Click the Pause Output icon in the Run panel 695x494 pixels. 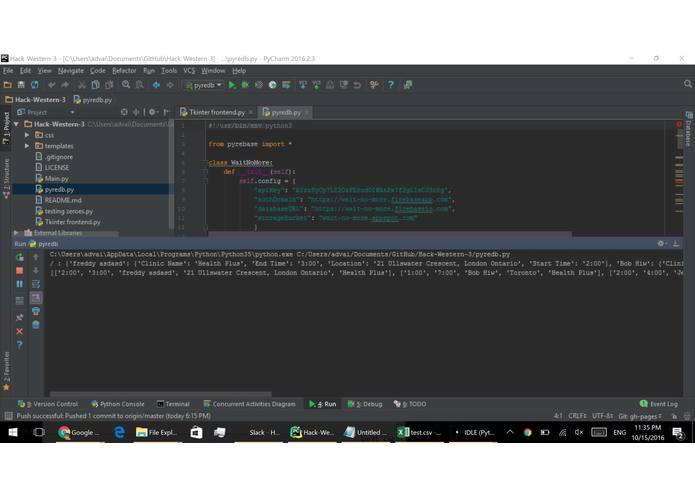[x=20, y=284]
